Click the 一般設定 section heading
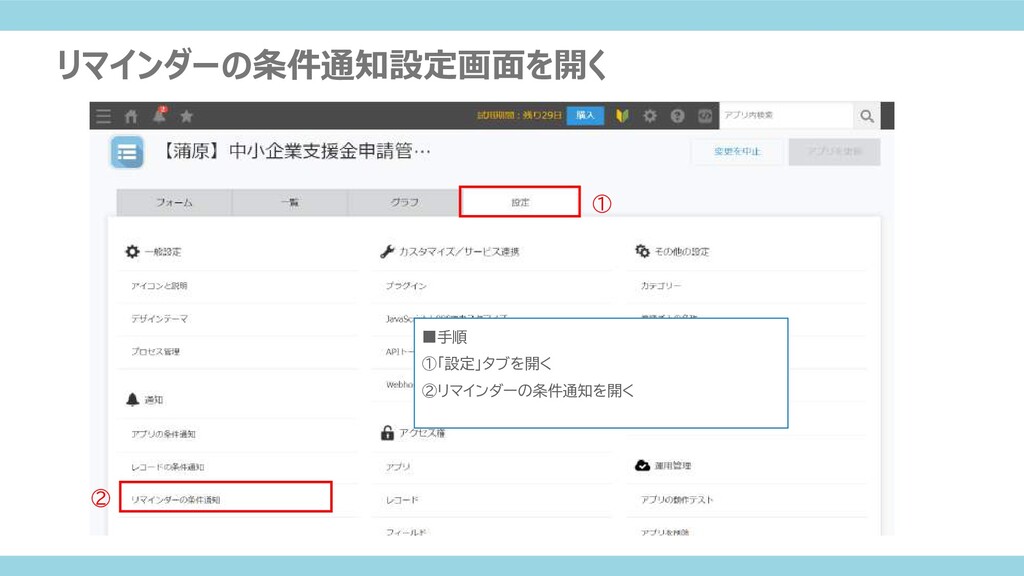 pos(163,252)
